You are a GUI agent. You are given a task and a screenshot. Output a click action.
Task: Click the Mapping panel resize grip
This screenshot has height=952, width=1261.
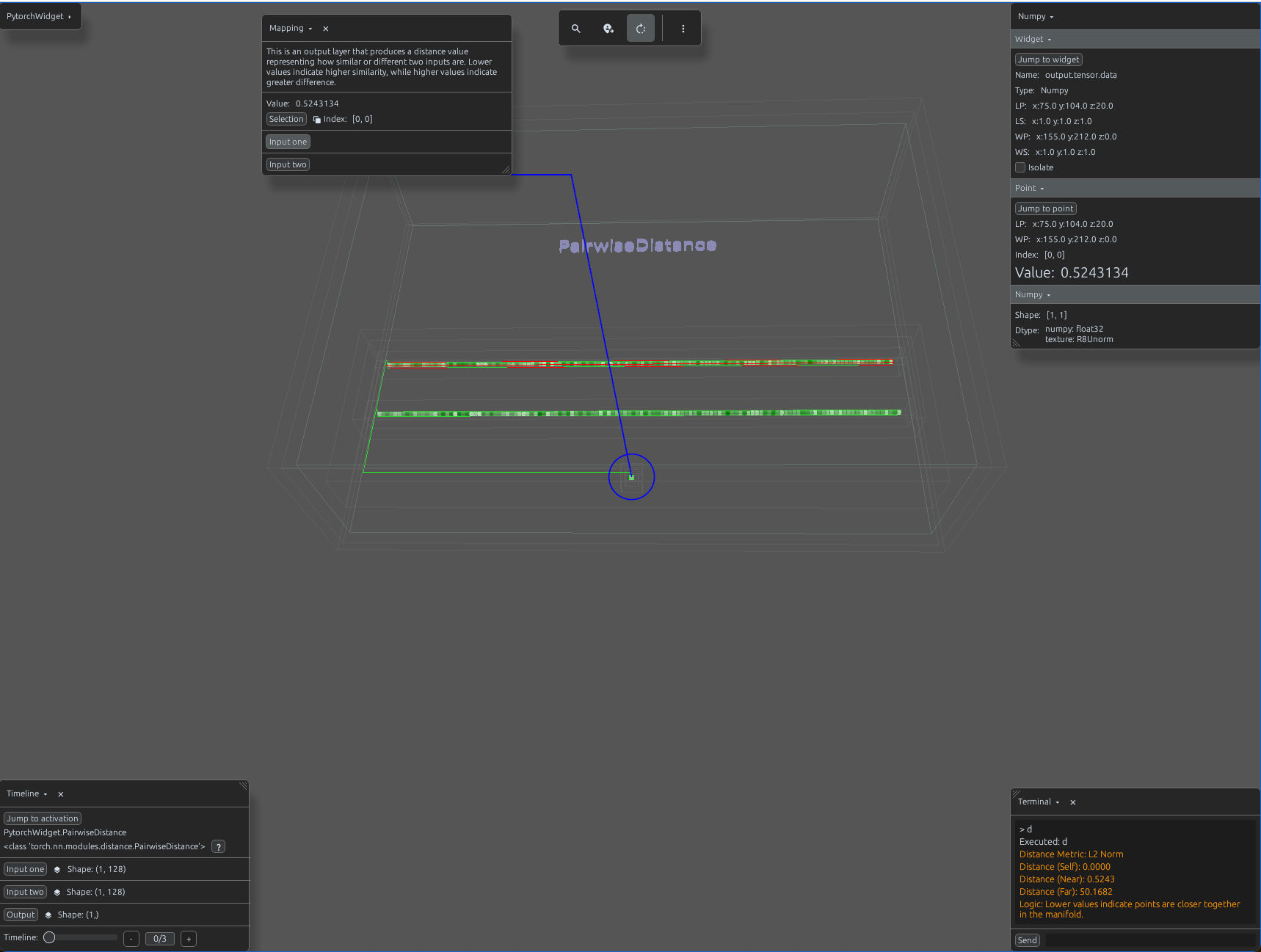[506, 170]
